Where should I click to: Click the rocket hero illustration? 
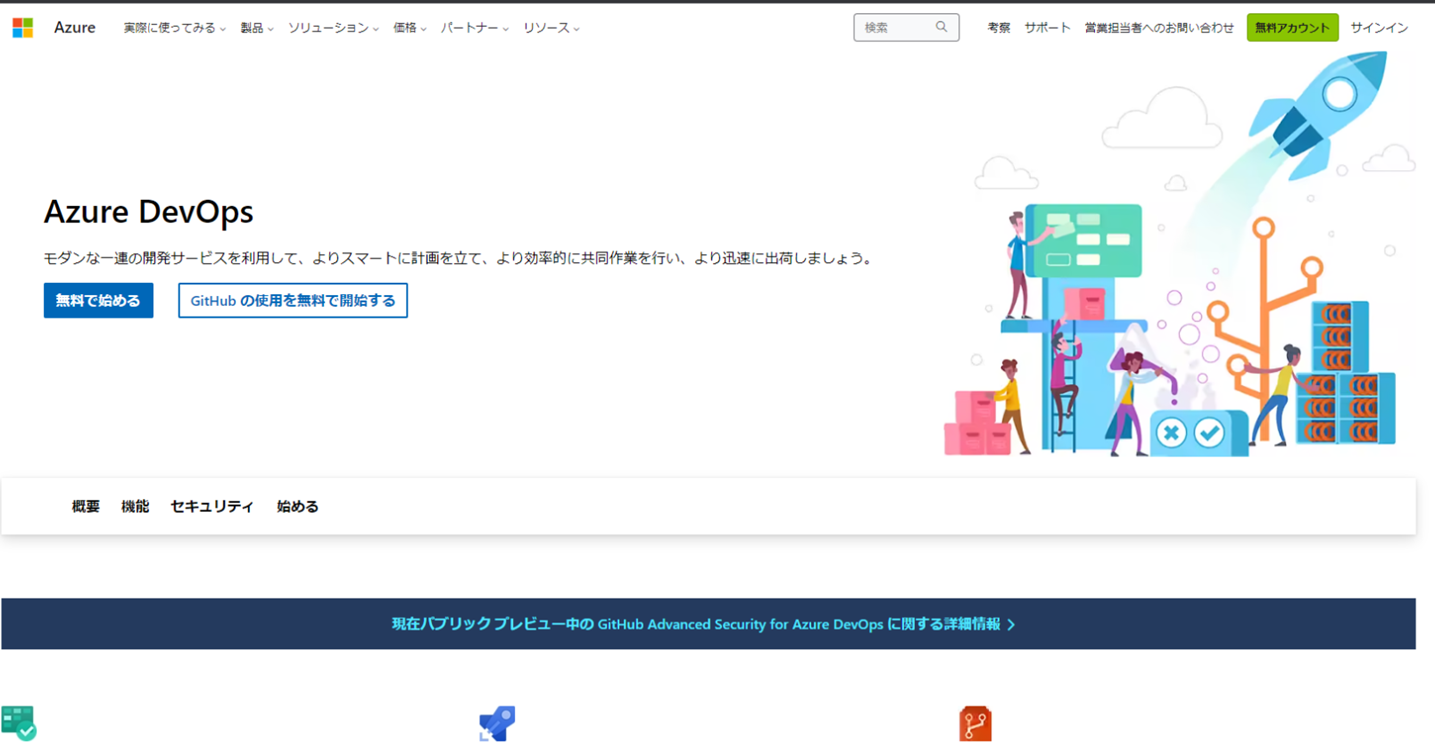pos(1180,255)
